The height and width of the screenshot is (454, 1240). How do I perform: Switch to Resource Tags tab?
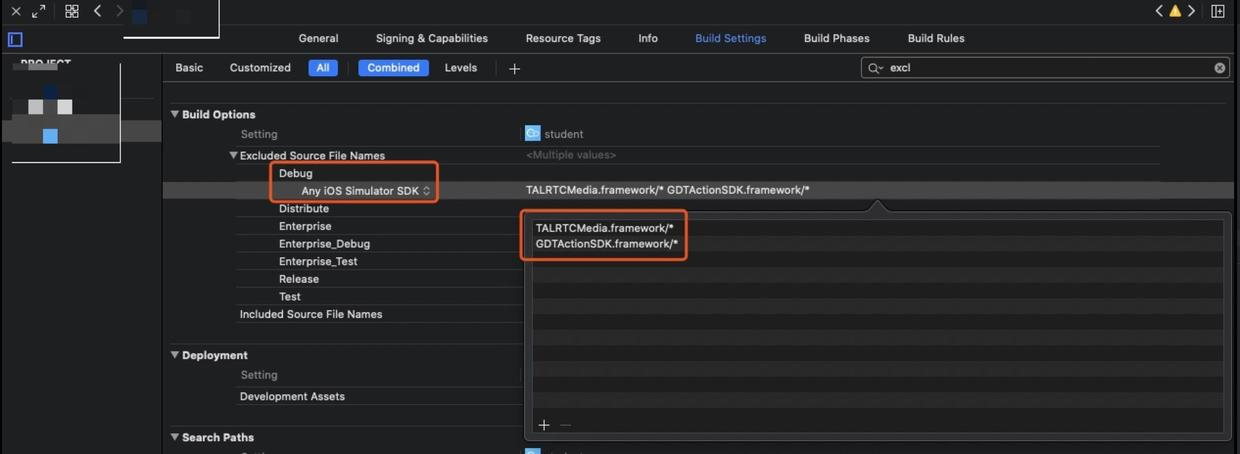[563, 38]
